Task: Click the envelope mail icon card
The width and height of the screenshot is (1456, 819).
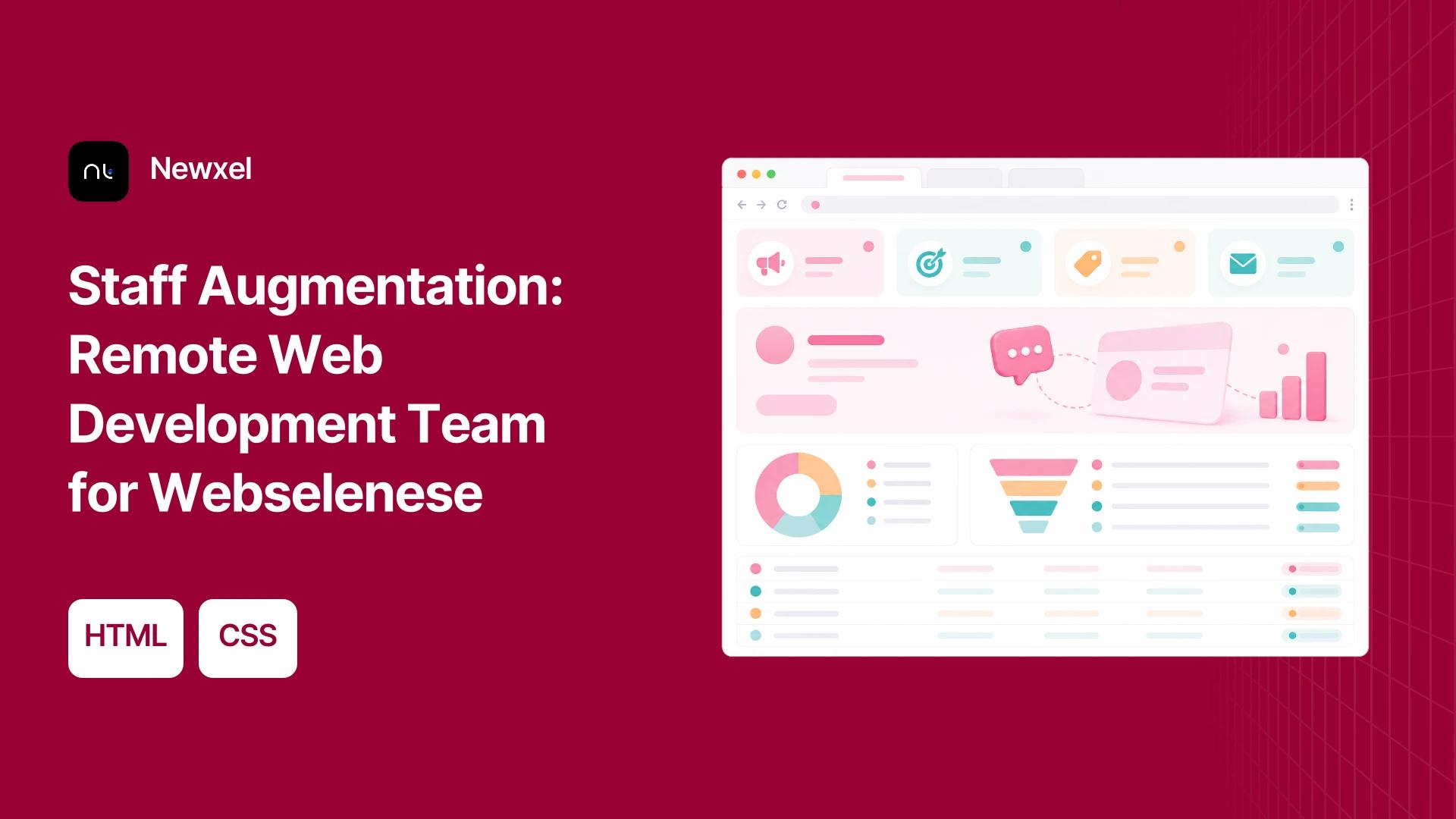Action: [x=1281, y=263]
